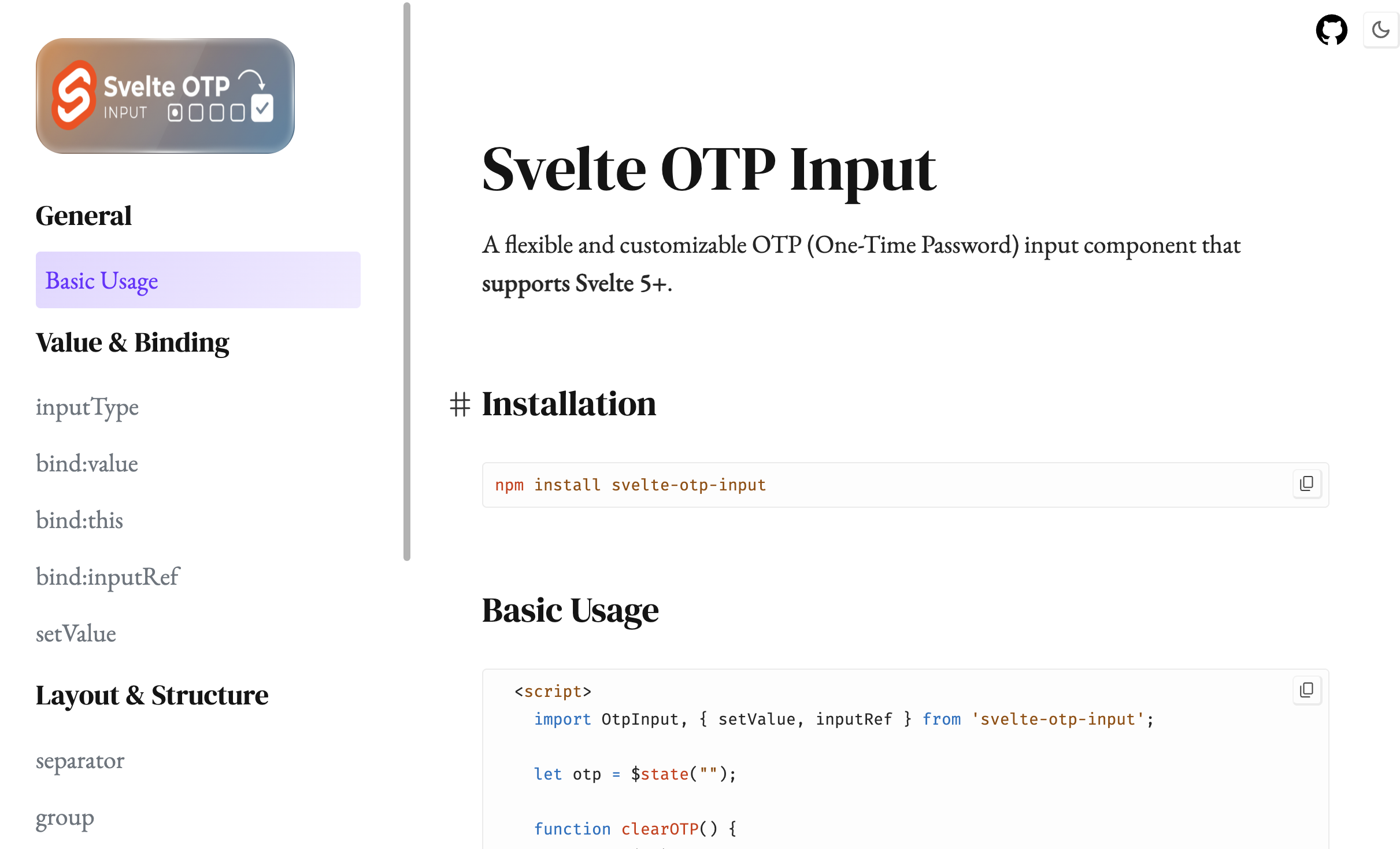Click the Basic Usage section heading
This screenshot has height=849, width=1400.
(x=570, y=610)
